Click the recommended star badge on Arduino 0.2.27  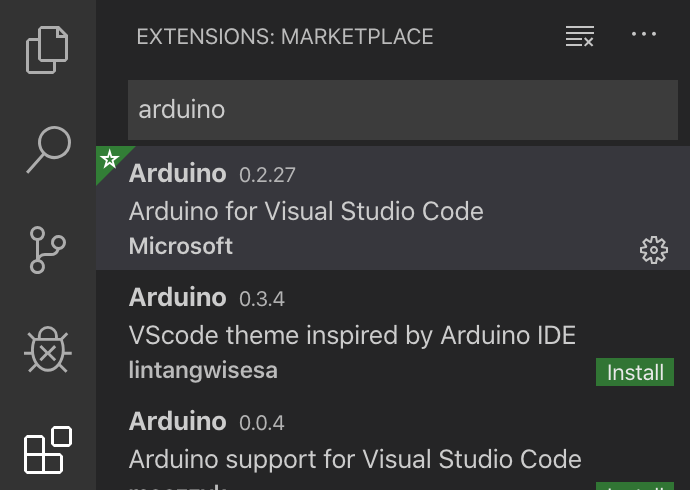click(x=110, y=159)
